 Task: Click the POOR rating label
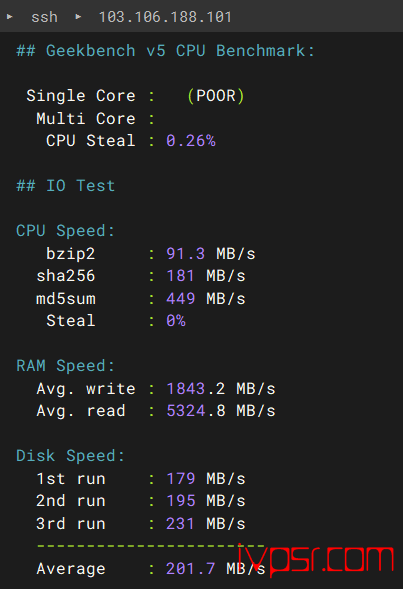coord(216,96)
